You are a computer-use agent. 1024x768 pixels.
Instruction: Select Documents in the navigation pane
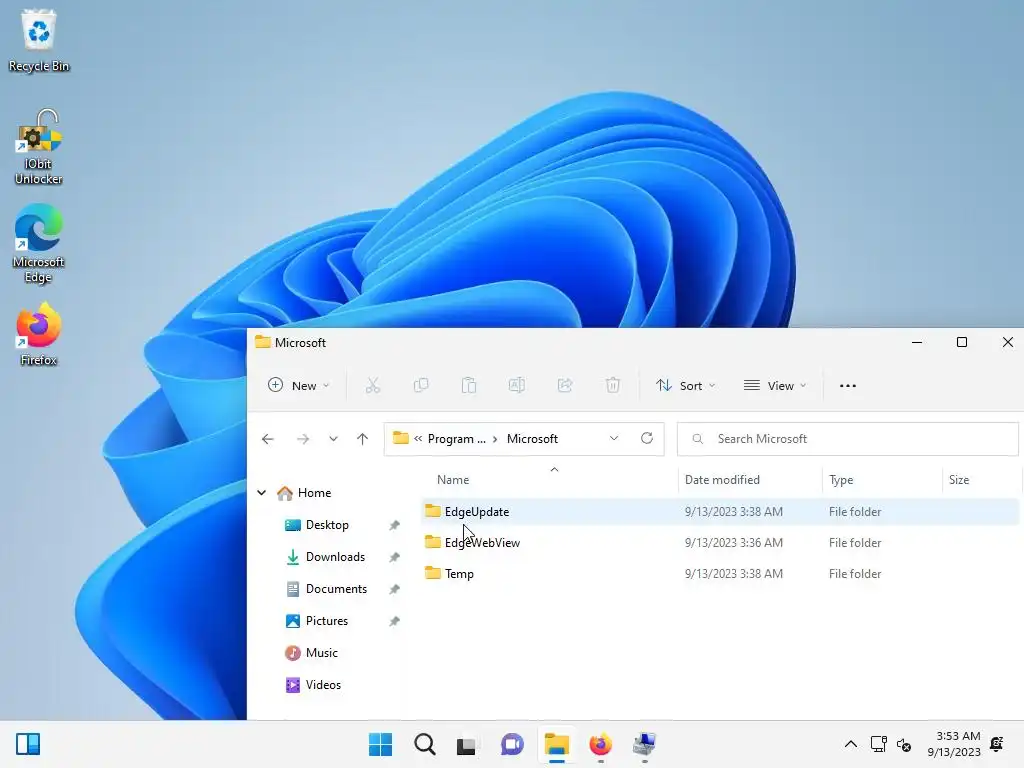336,589
